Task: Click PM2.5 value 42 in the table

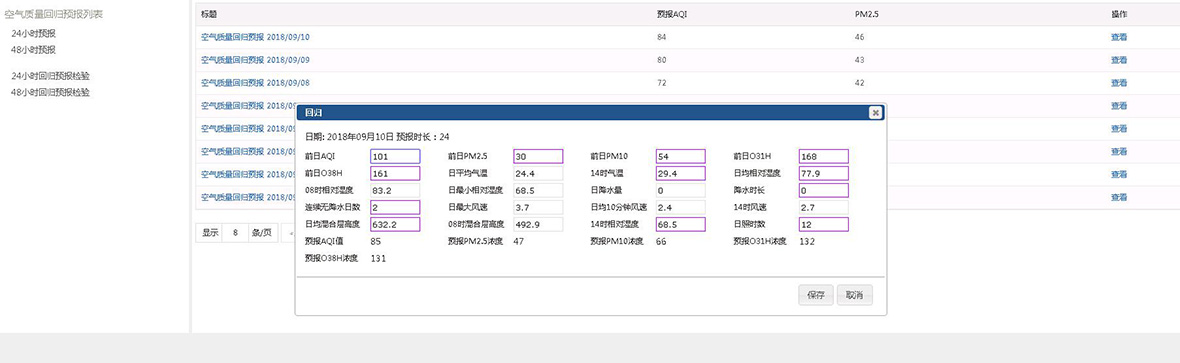Action: click(x=859, y=83)
